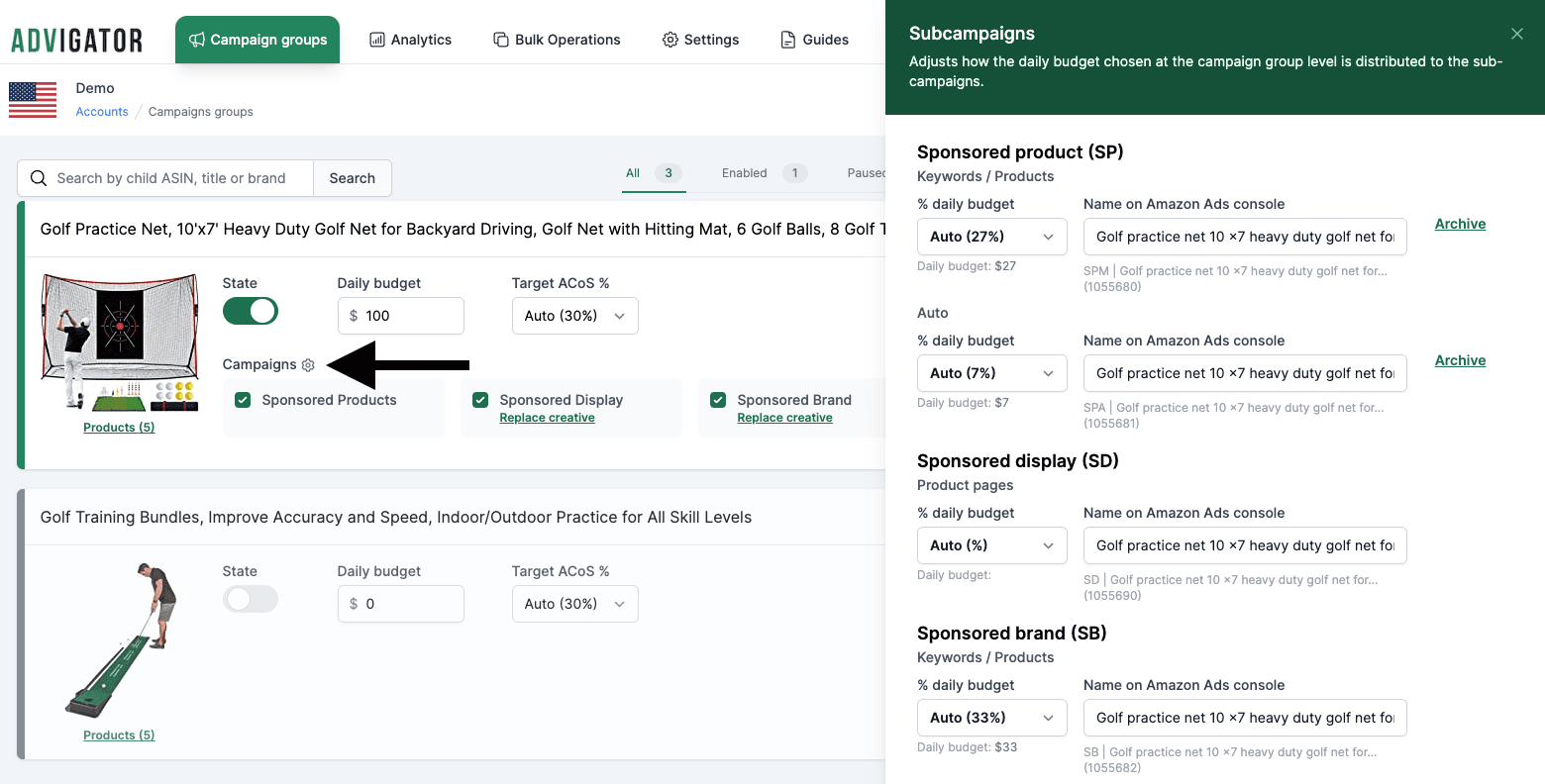The image size is (1545, 784).
Task: Edit the Sponsored brand campaign name field
Action: click(x=1245, y=718)
